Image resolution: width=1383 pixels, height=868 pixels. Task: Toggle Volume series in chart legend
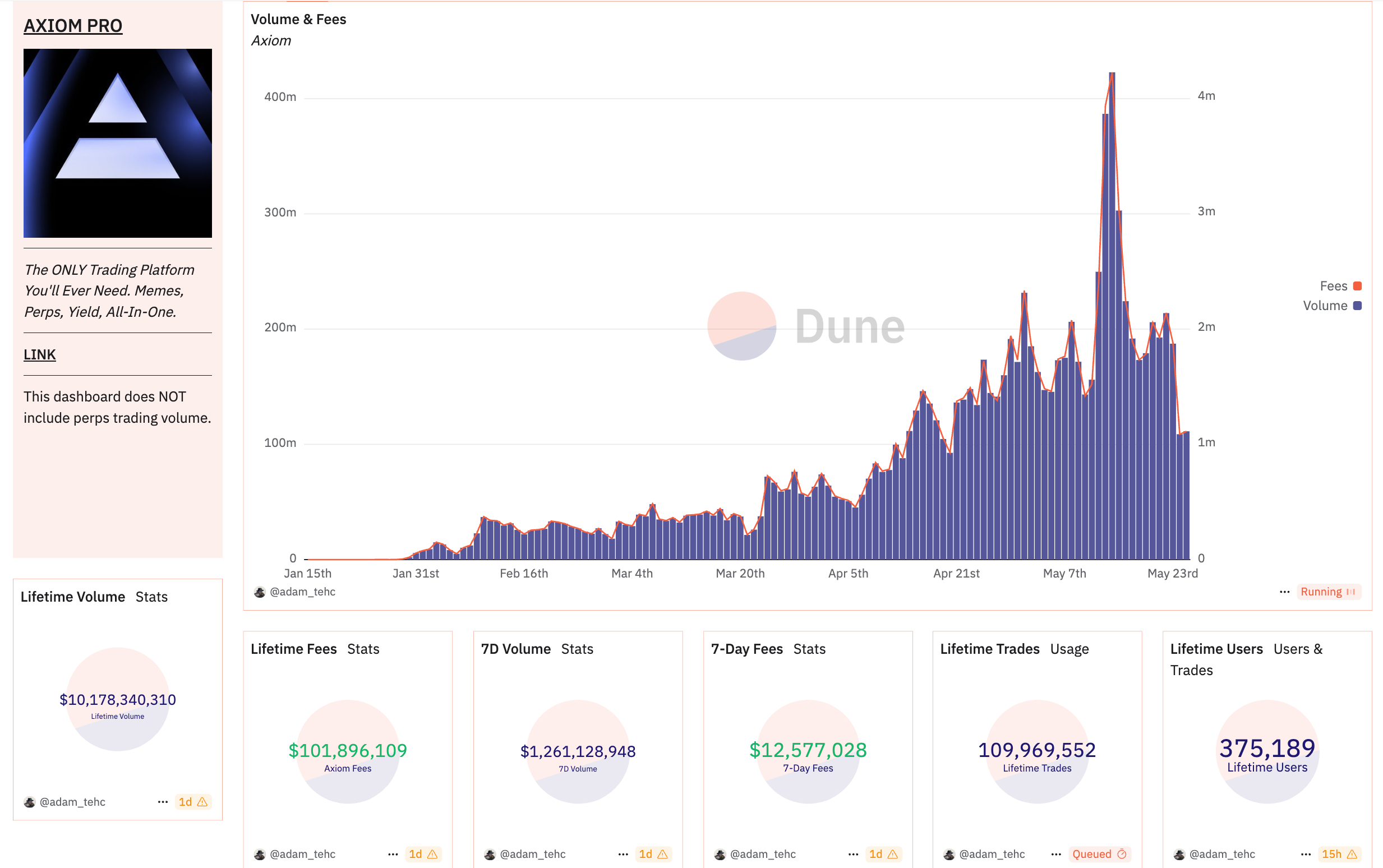click(1325, 306)
